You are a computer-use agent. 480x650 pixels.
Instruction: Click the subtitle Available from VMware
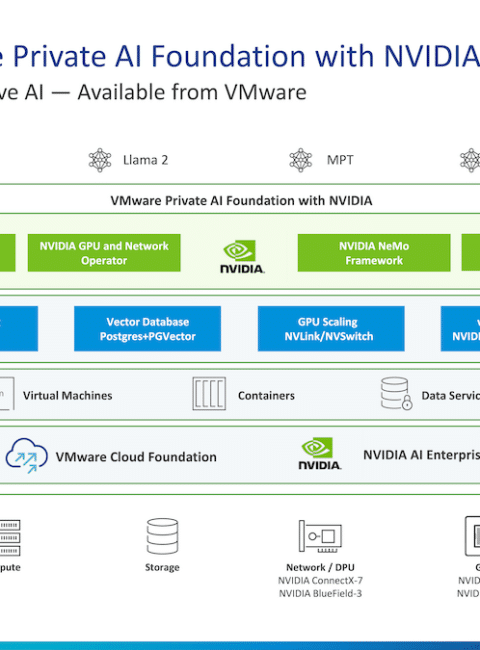click(192, 92)
